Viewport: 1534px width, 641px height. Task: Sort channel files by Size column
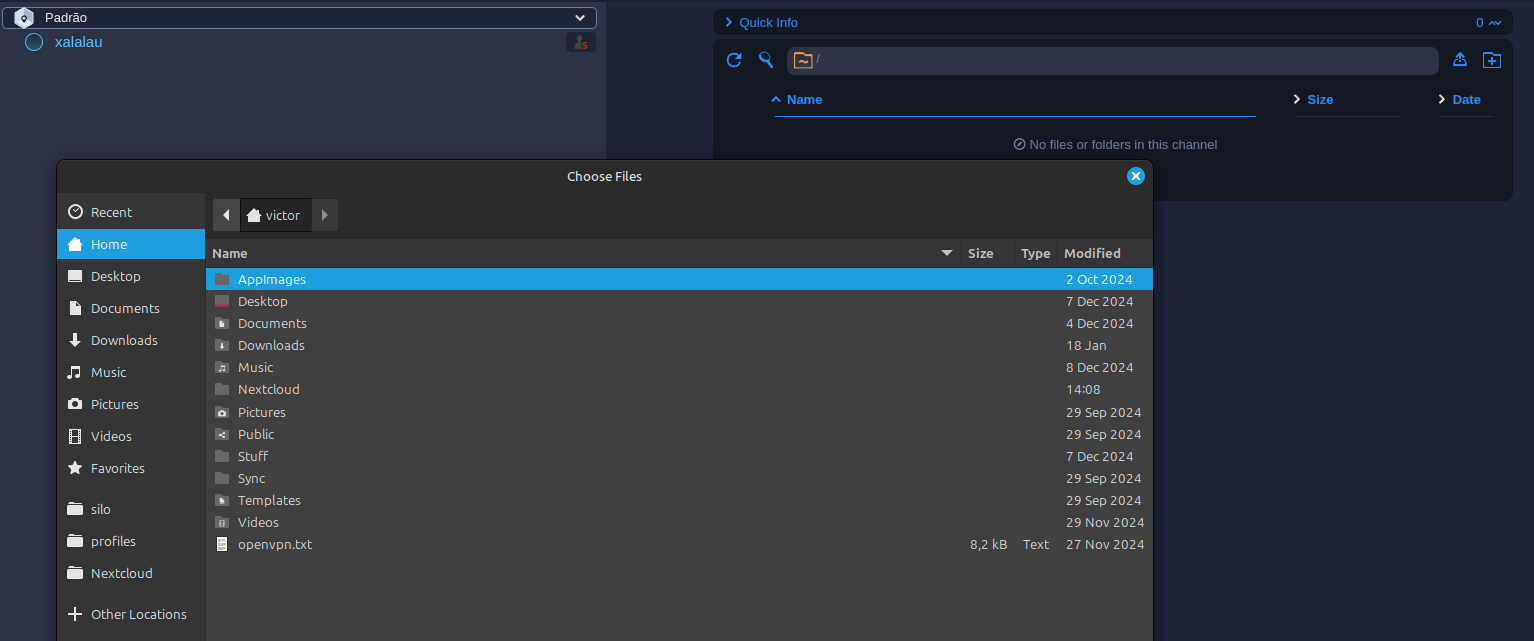coord(1319,100)
